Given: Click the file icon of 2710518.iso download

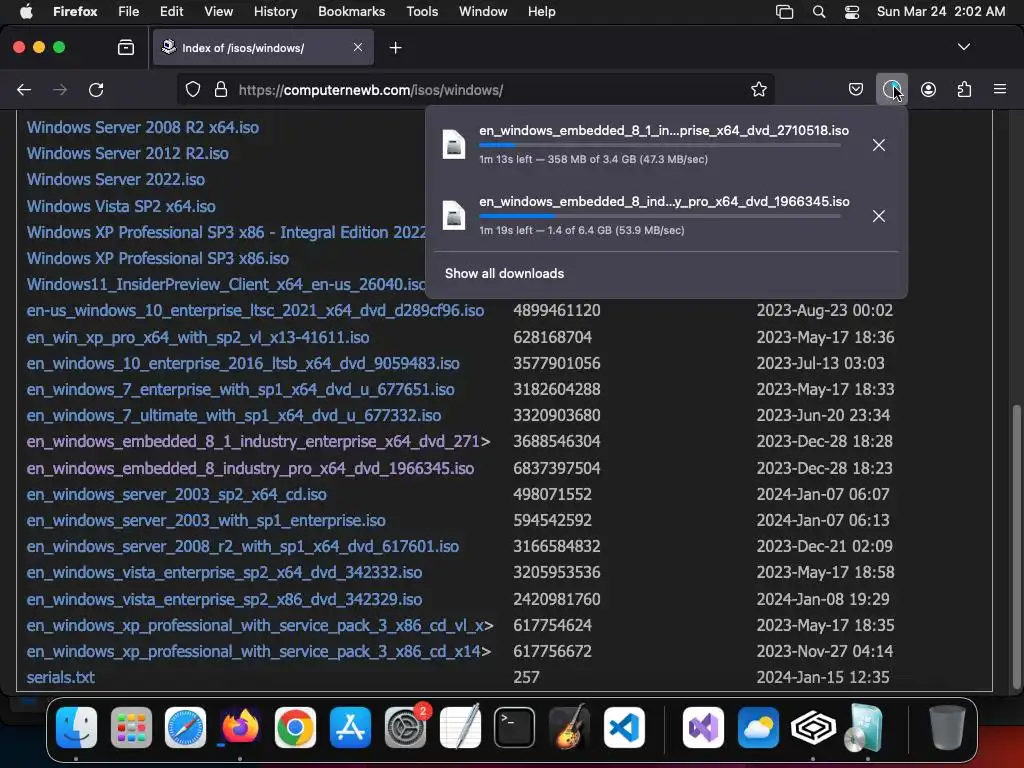Looking at the screenshot, I should (453, 144).
